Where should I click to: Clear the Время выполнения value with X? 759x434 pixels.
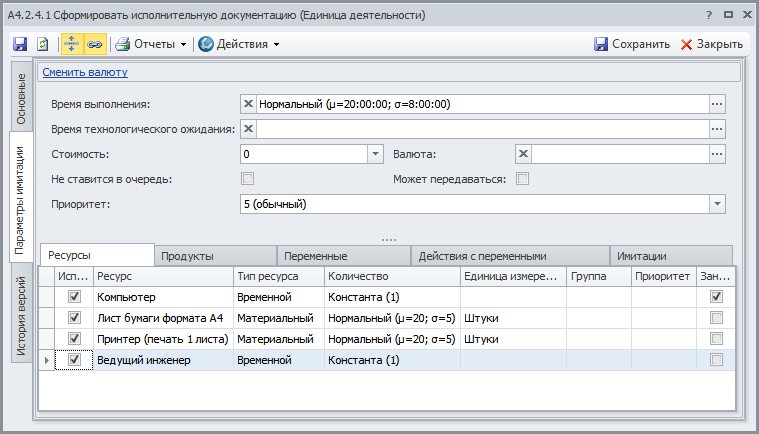pyautogui.click(x=249, y=103)
